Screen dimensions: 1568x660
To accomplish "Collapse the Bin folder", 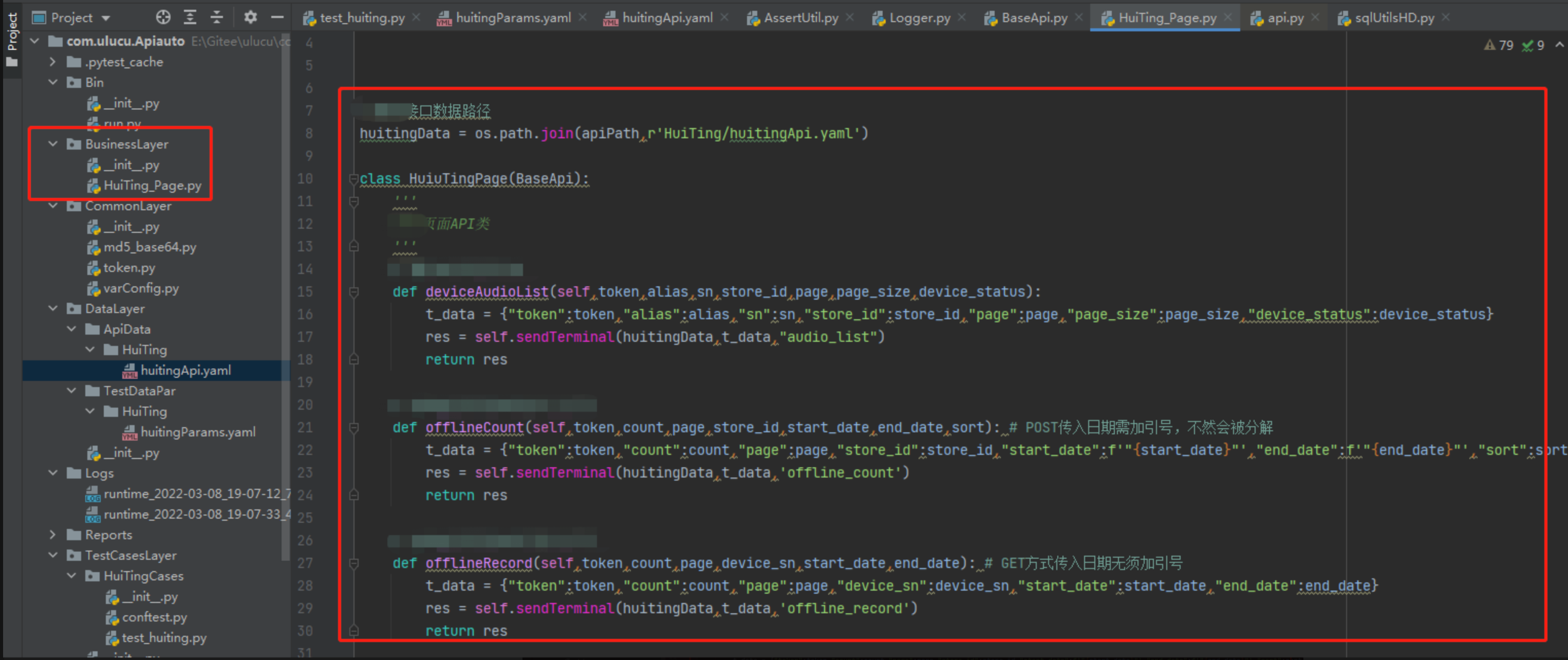I will click(x=53, y=82).
